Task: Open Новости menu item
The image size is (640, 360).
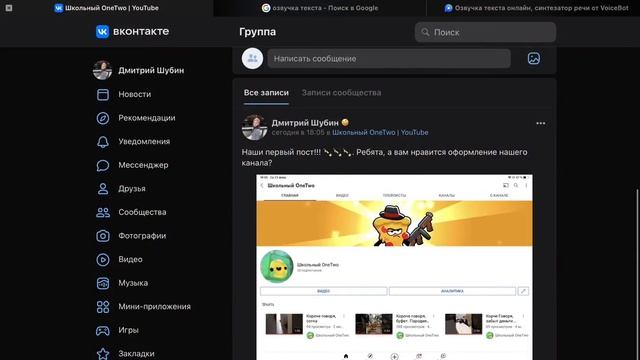Action: click(x=135, y=94)
